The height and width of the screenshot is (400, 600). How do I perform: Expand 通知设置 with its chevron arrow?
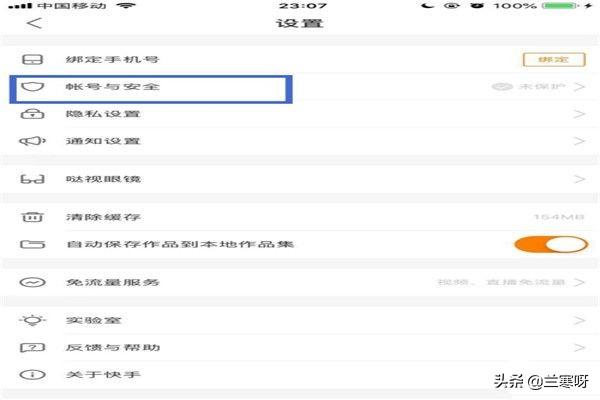pos(579,141)
